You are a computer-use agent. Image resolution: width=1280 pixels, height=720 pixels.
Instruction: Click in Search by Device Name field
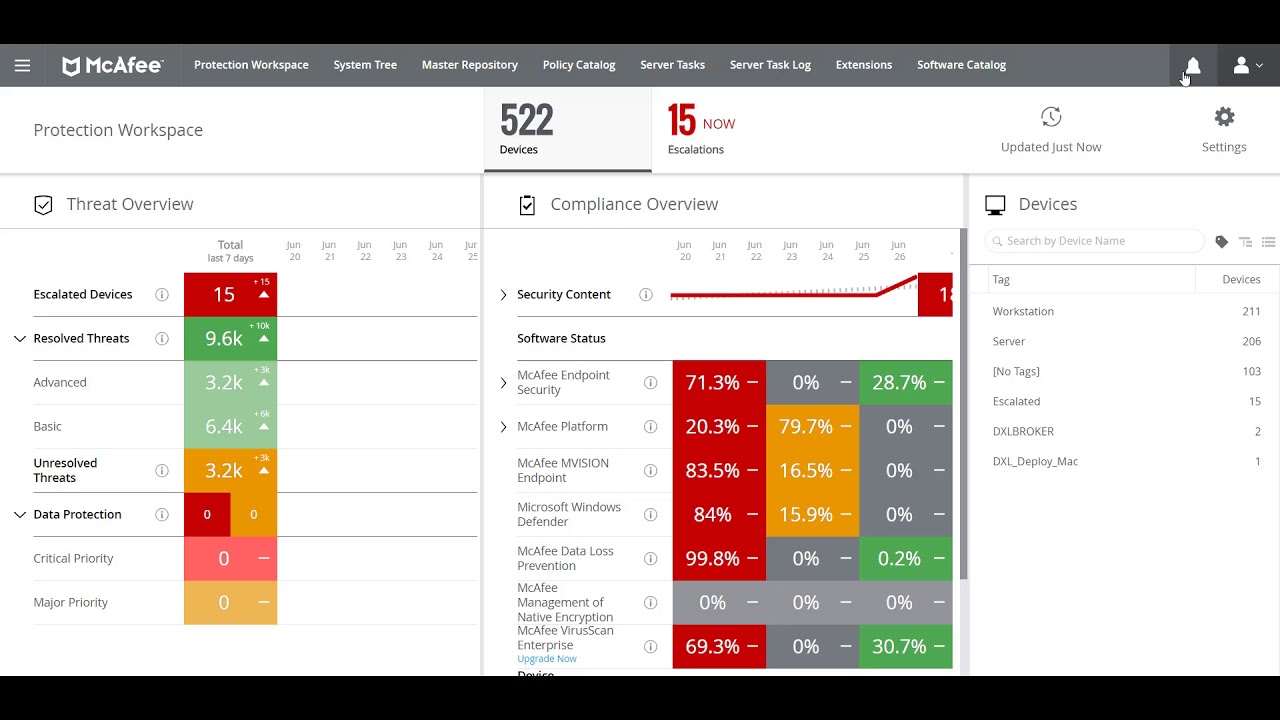pyautogui.click(x=1095, y=241)
